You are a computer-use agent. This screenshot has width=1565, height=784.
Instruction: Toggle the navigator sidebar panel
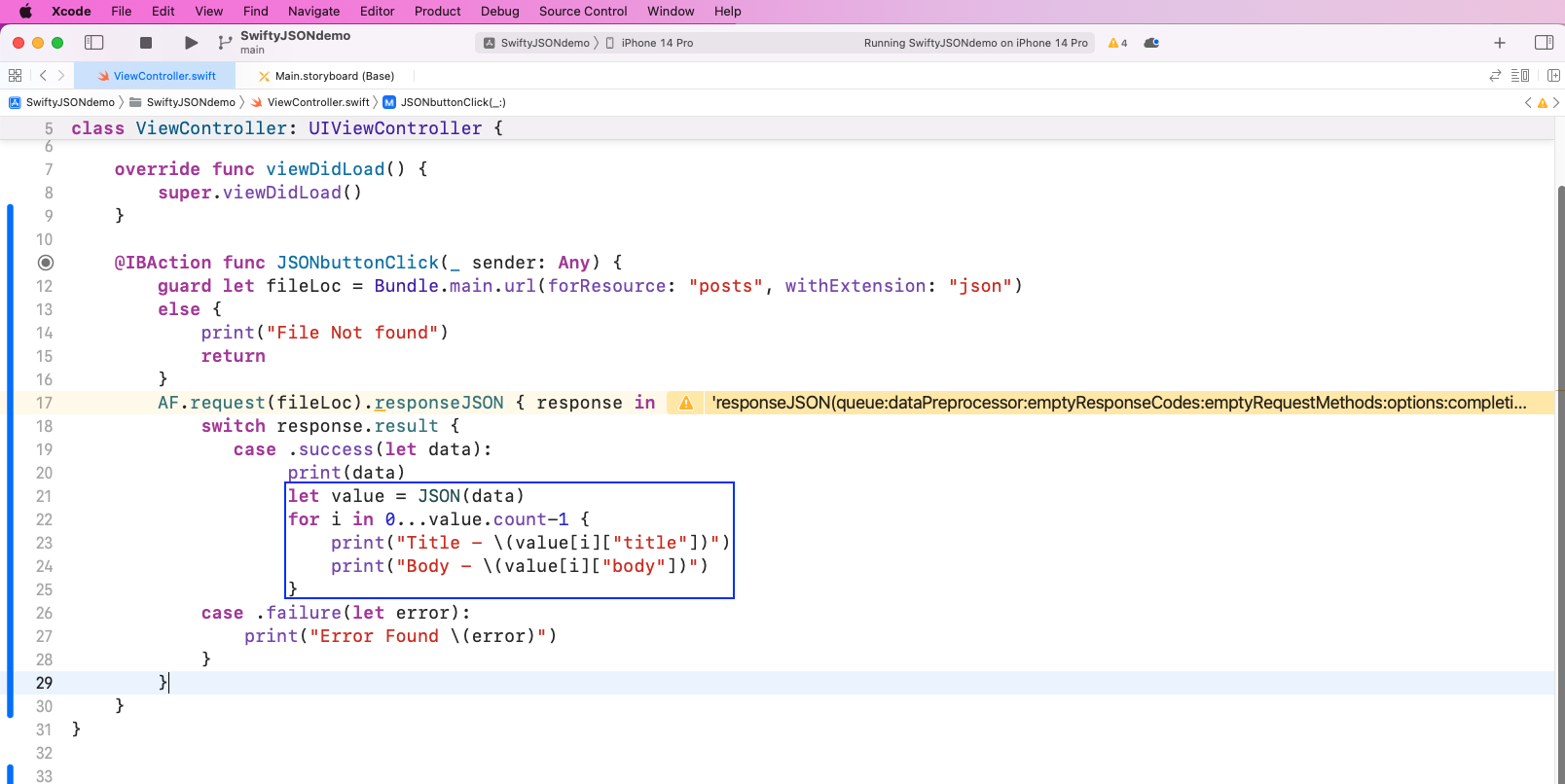point(94,43)
